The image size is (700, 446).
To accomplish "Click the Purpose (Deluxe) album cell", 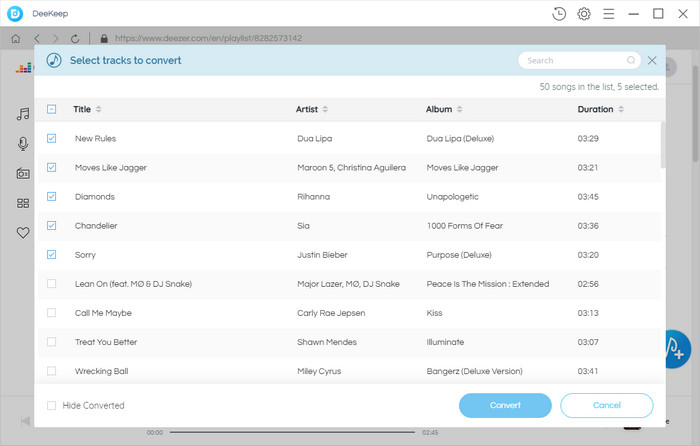I will click(459, 254).
